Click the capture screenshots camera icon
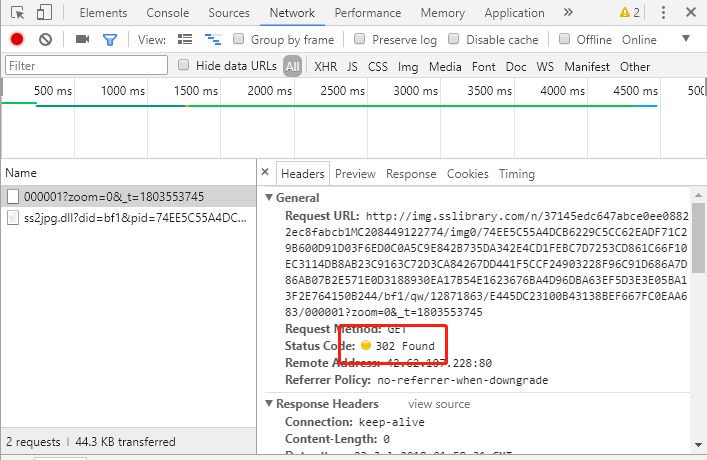707x460 pixels. click(82, 39)
